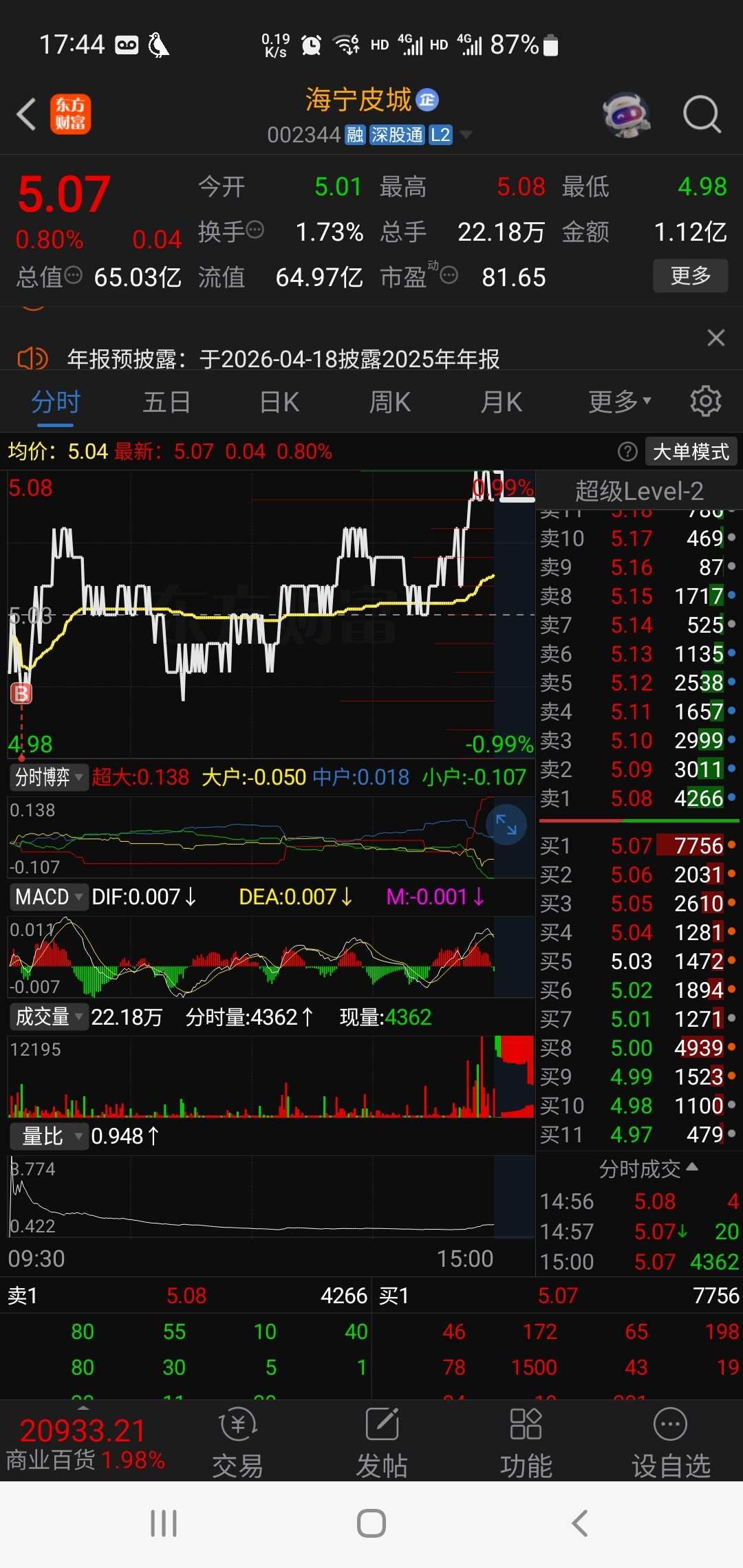Open the 年报预披露 announcement text
The image size is (743, 1568).
(x=283, y=358)
